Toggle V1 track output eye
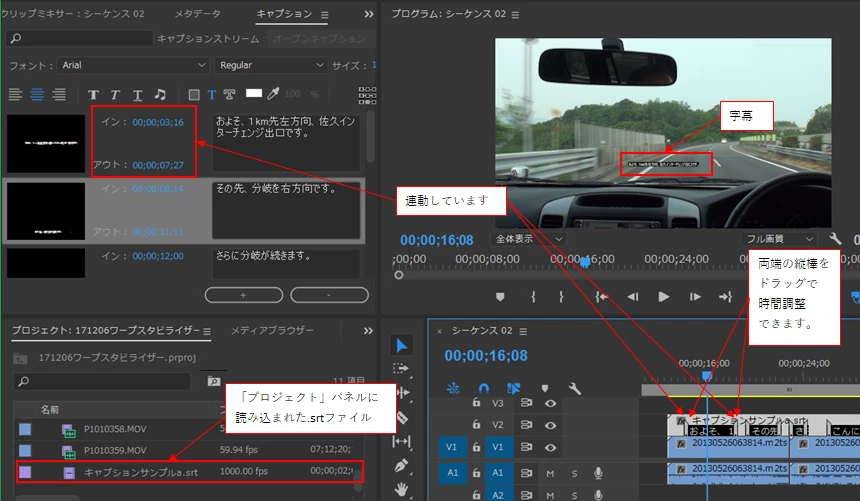Viewport: 860px width, 501px height. (550, 447)
